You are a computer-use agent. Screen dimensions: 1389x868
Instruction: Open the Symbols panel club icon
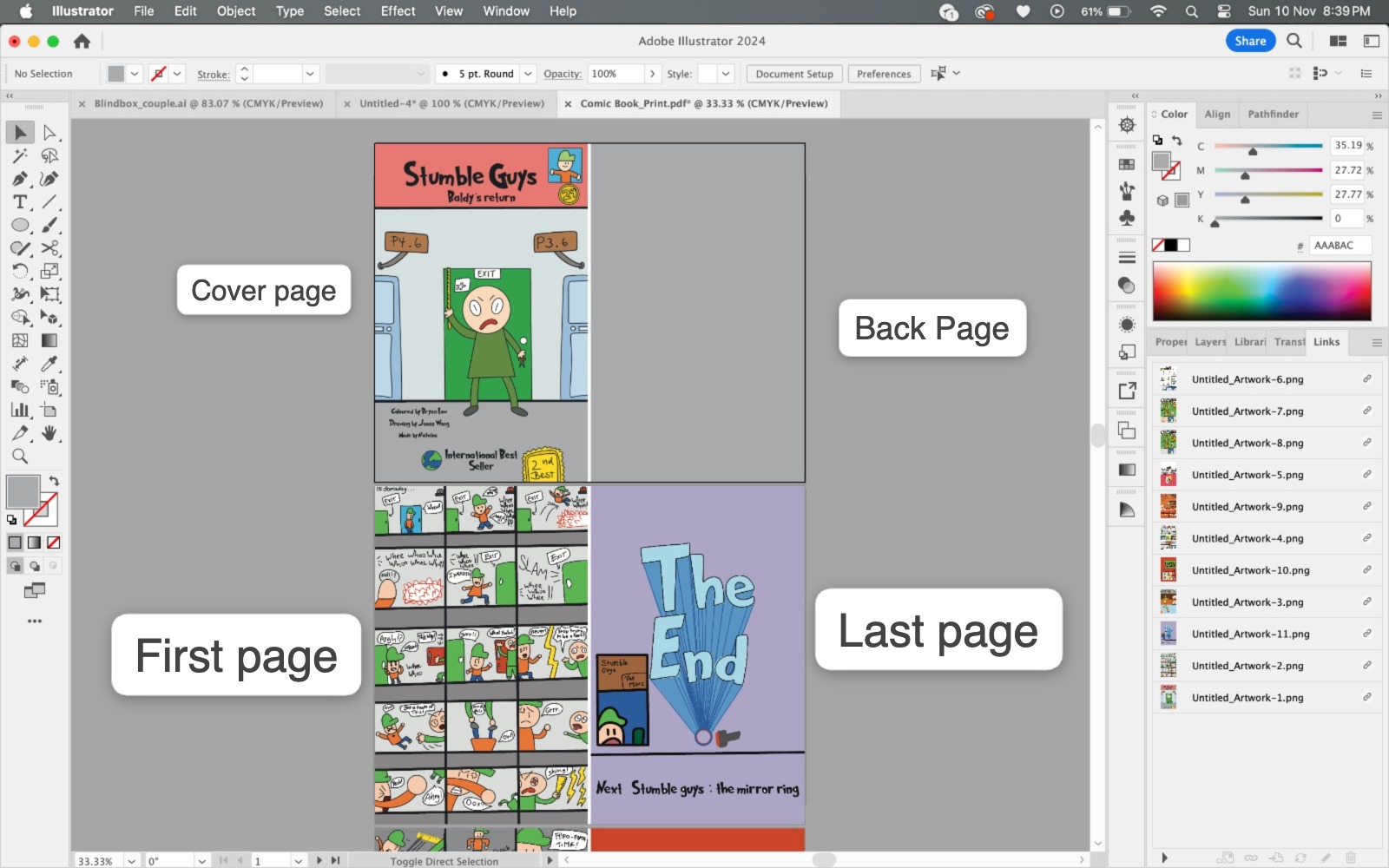coord(1127,218)
